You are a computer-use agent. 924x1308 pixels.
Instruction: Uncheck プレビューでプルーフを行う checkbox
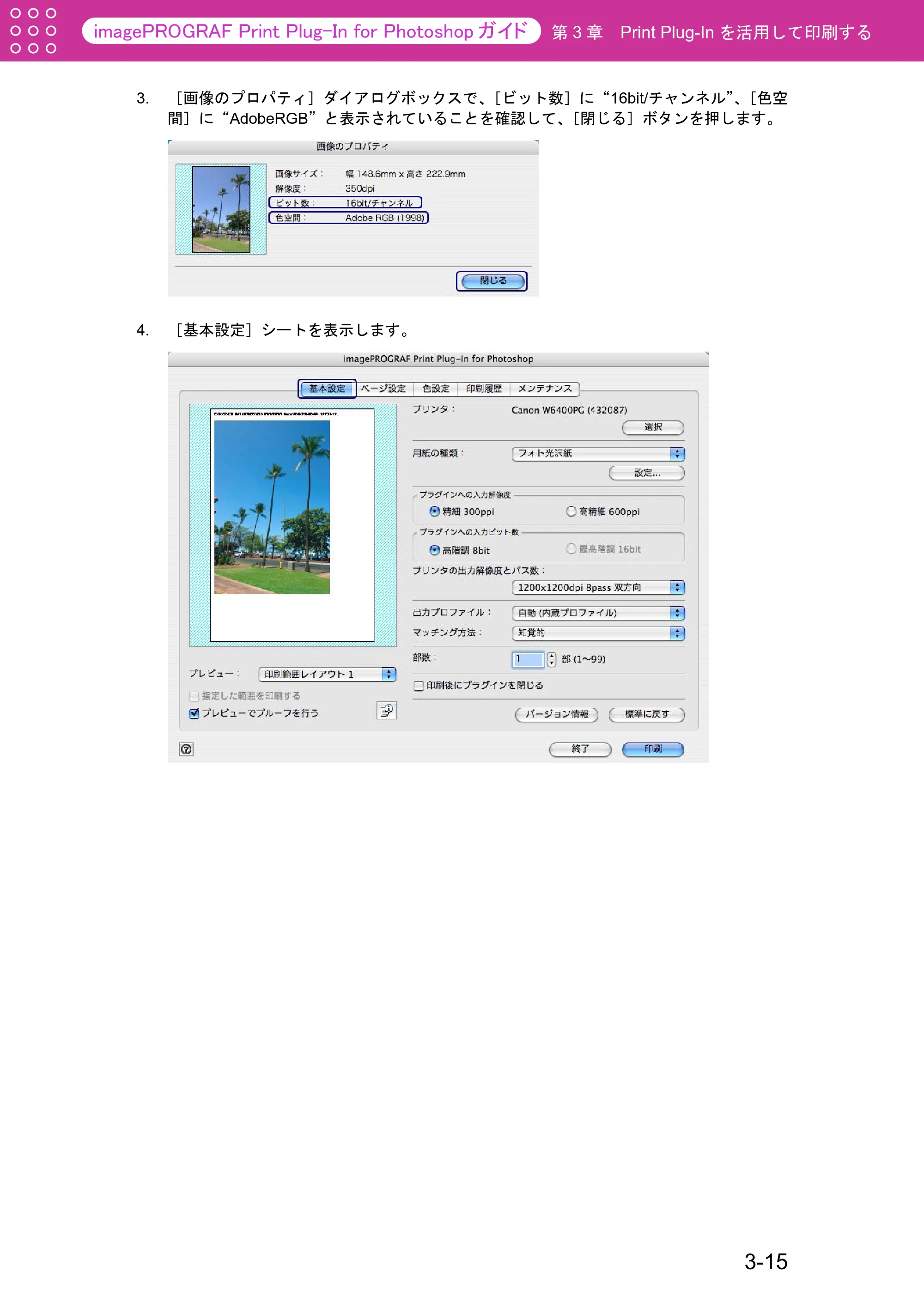(194, 713)
